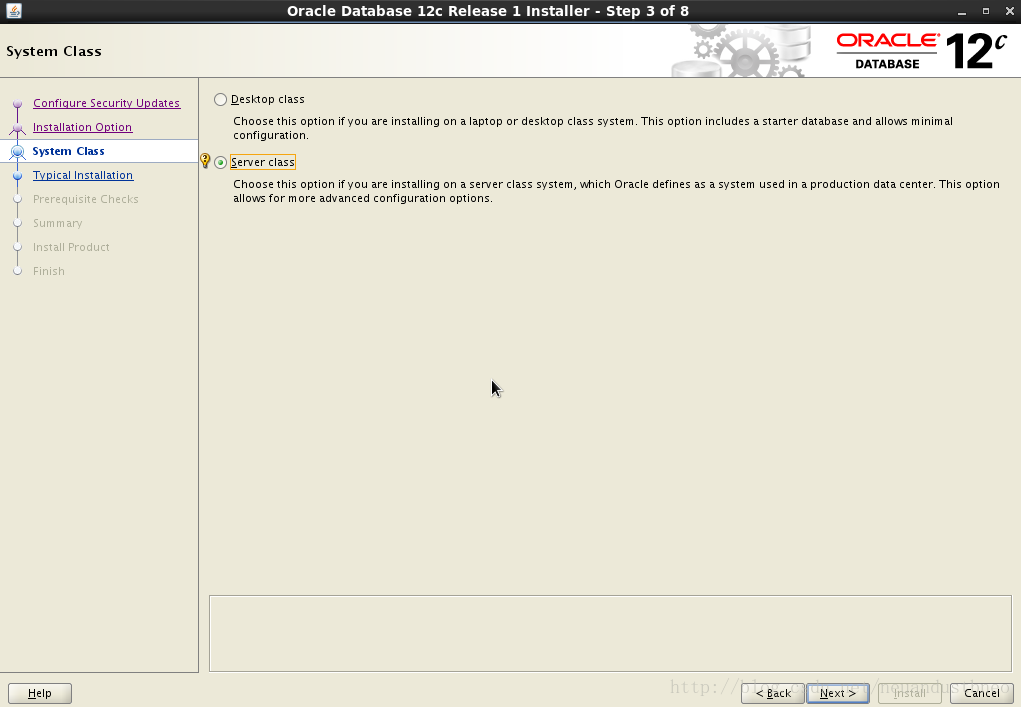Screen dimensions: 1021x707
Task: Click the Configure Security Updates step bullet
Action: tap(18, 104)
